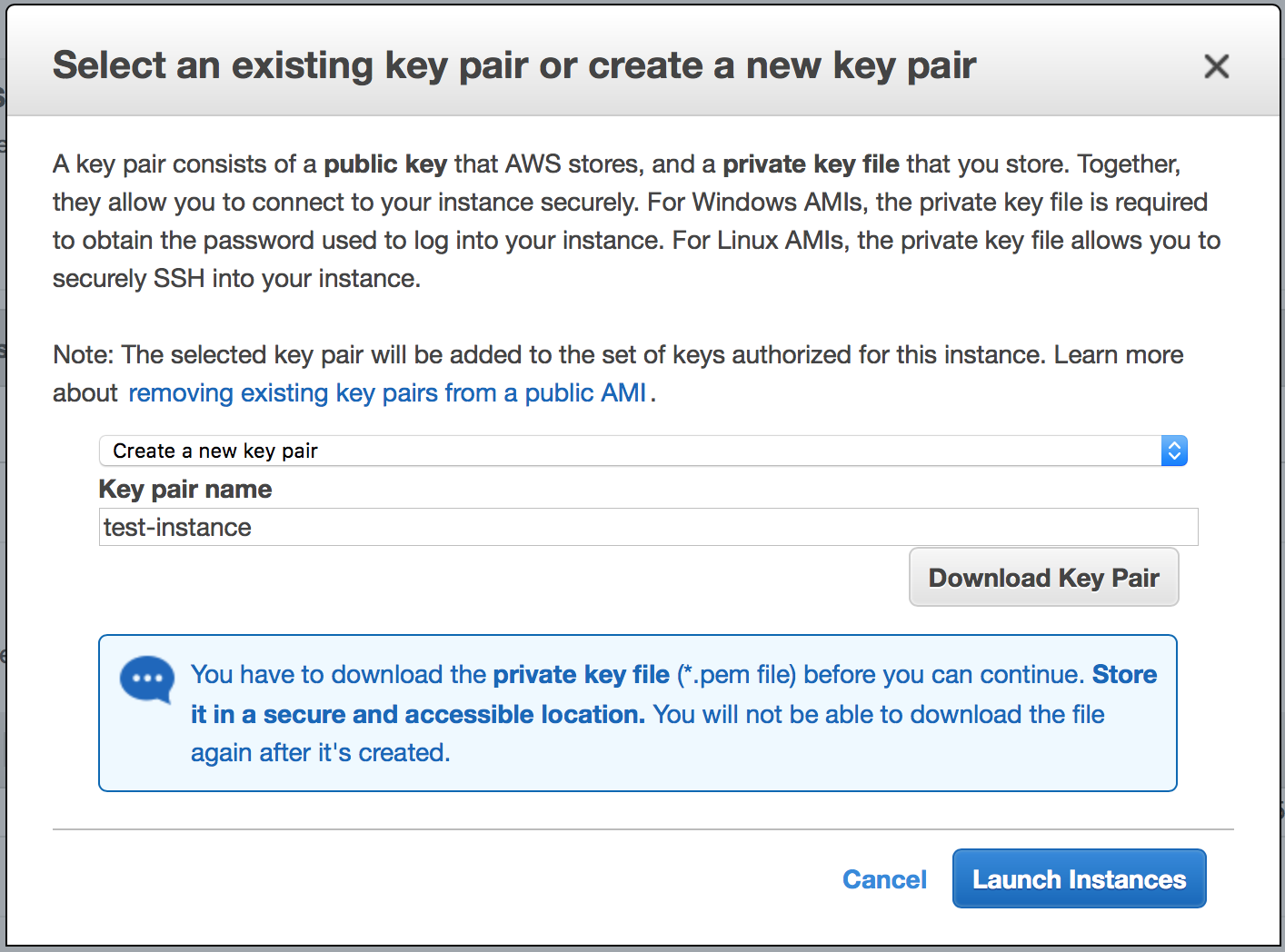Image resolution: width=1285 pixels, height=952 pixels.
Task: Click the Launch Instances button
Action: [1079, 879]
